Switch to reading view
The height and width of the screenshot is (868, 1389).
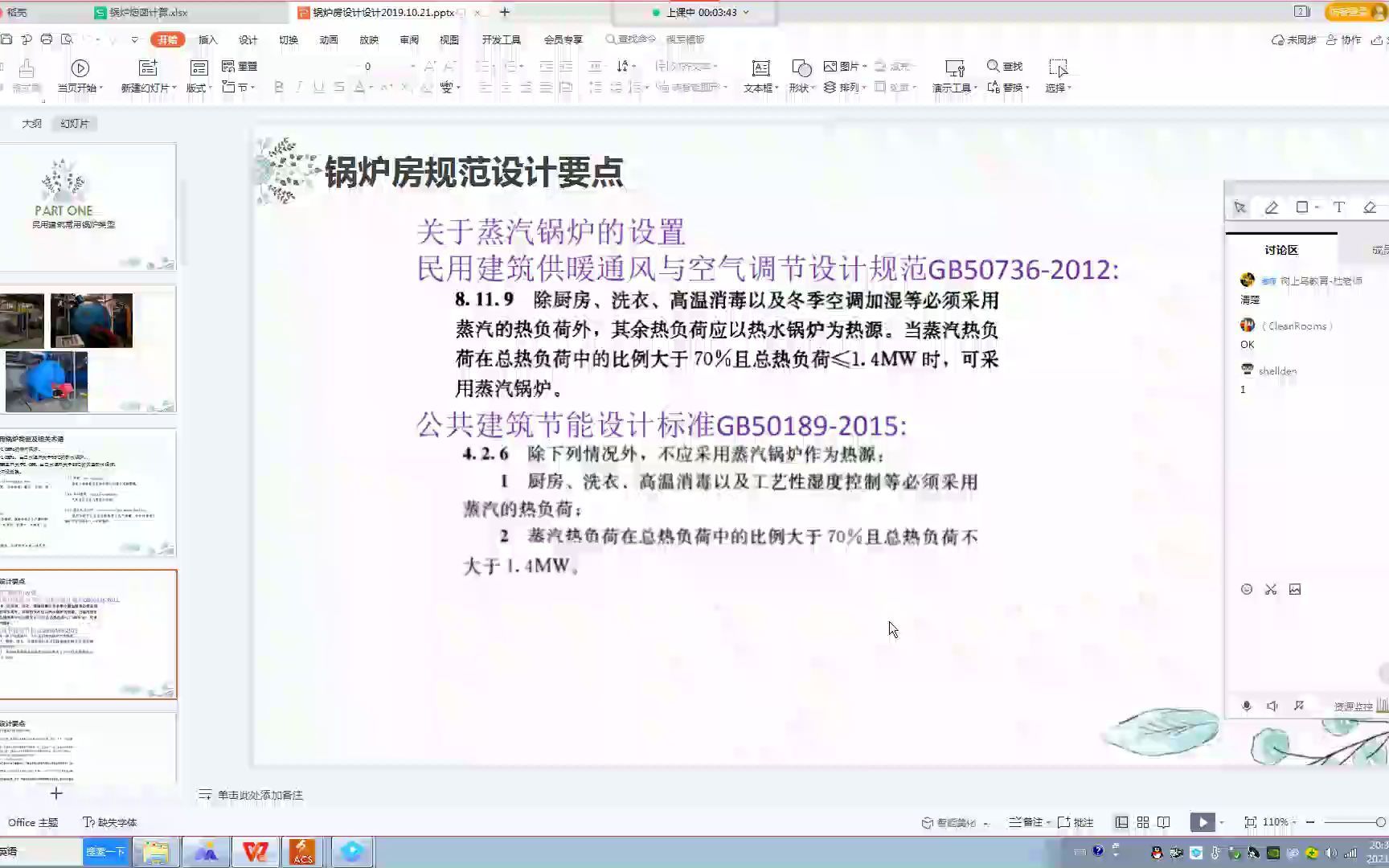1164,822
